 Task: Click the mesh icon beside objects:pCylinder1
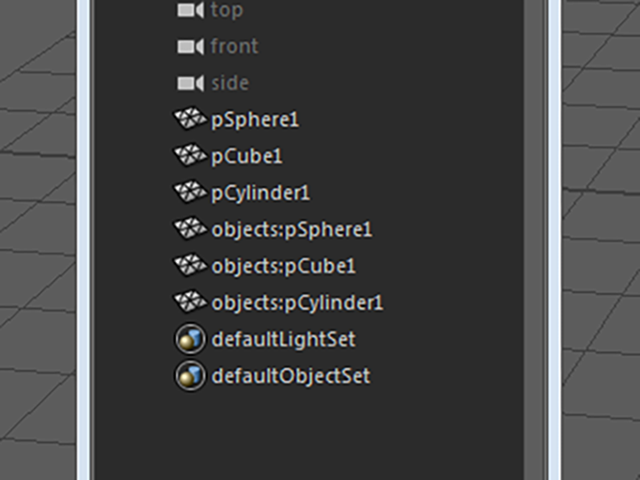click(x=190, y=302)
